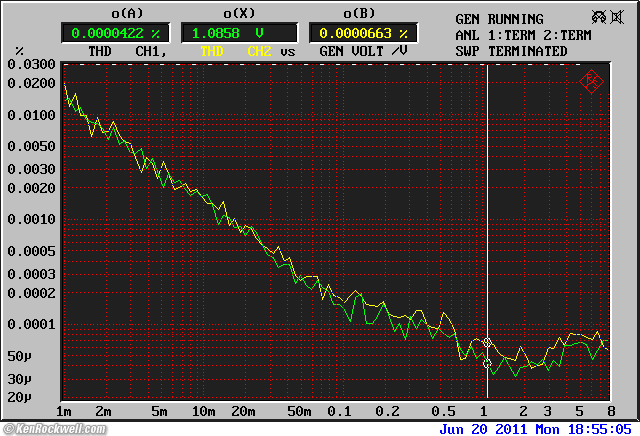The height and width of the screenshot is (436, 640).
Task: Select the o(X) reading 1.0858 V
Action: tap(239, 33)
